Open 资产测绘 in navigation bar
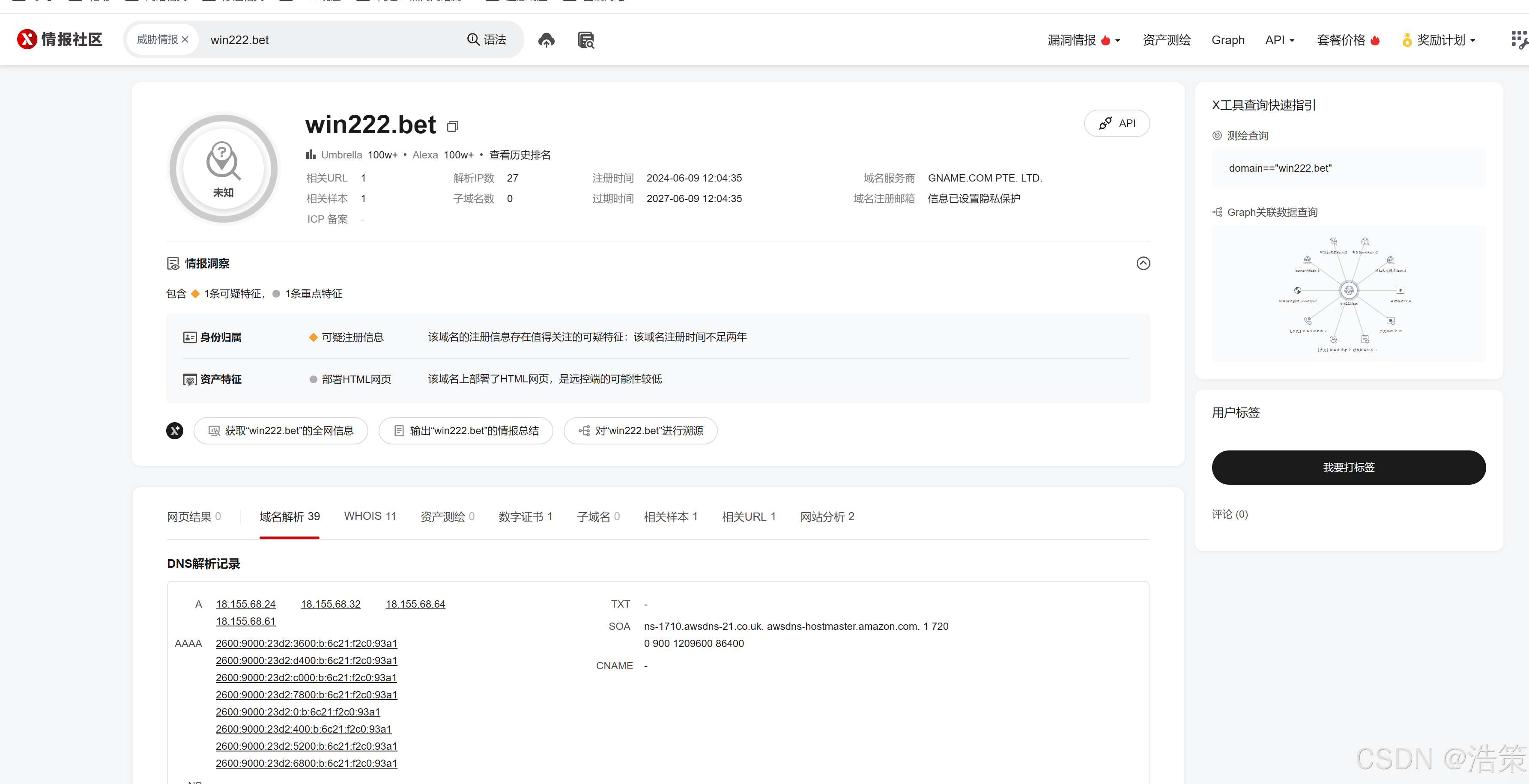The image size is (1529, 784). 1166,40
